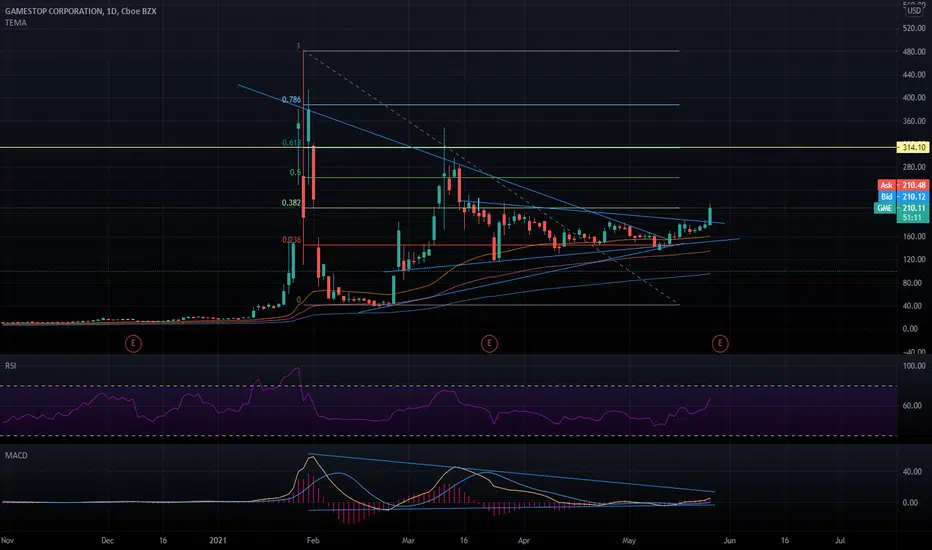
Task: Click the Jun label on time axis
Action: [x=729, y=540]
